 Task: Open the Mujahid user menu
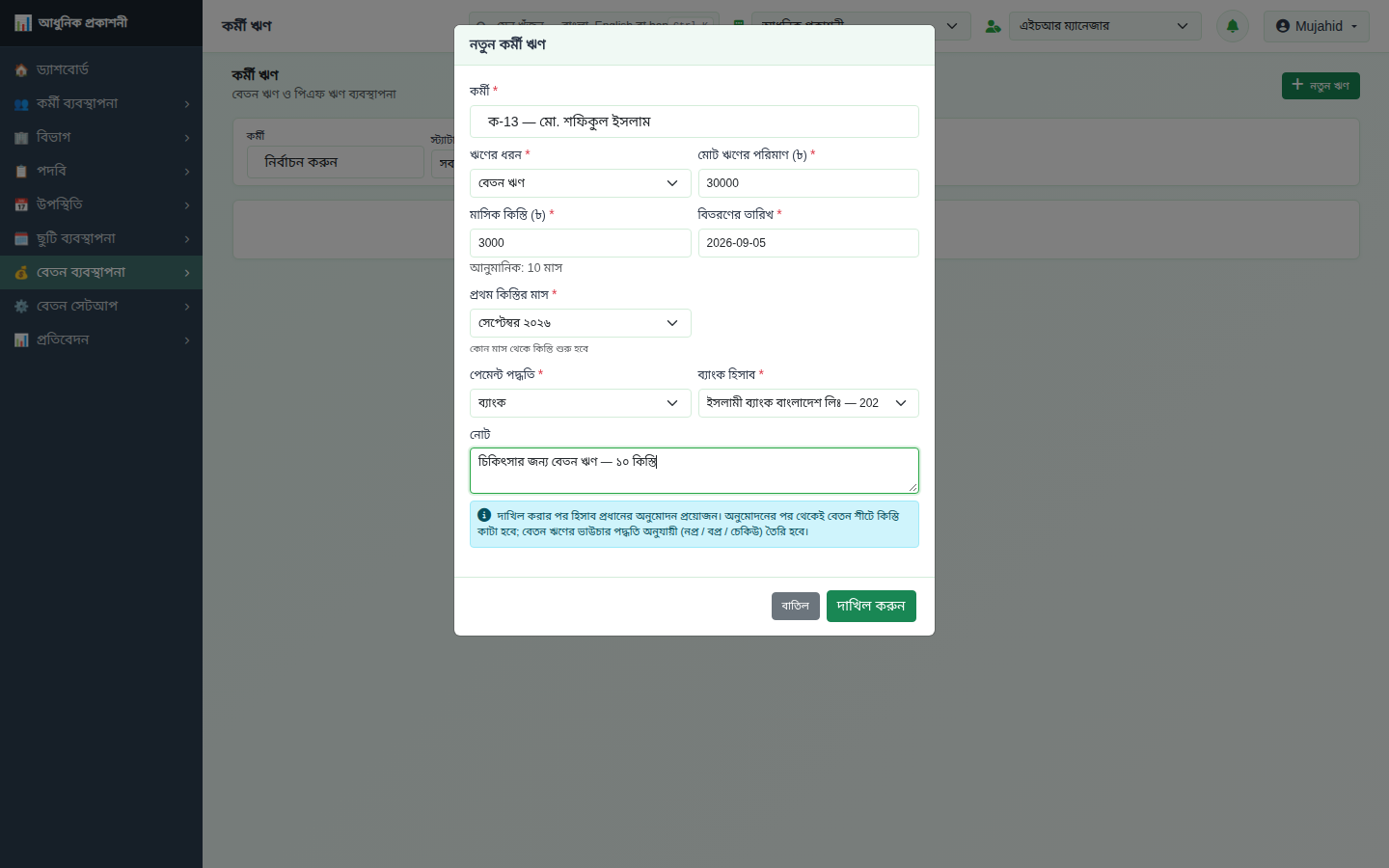[1317, 26]
